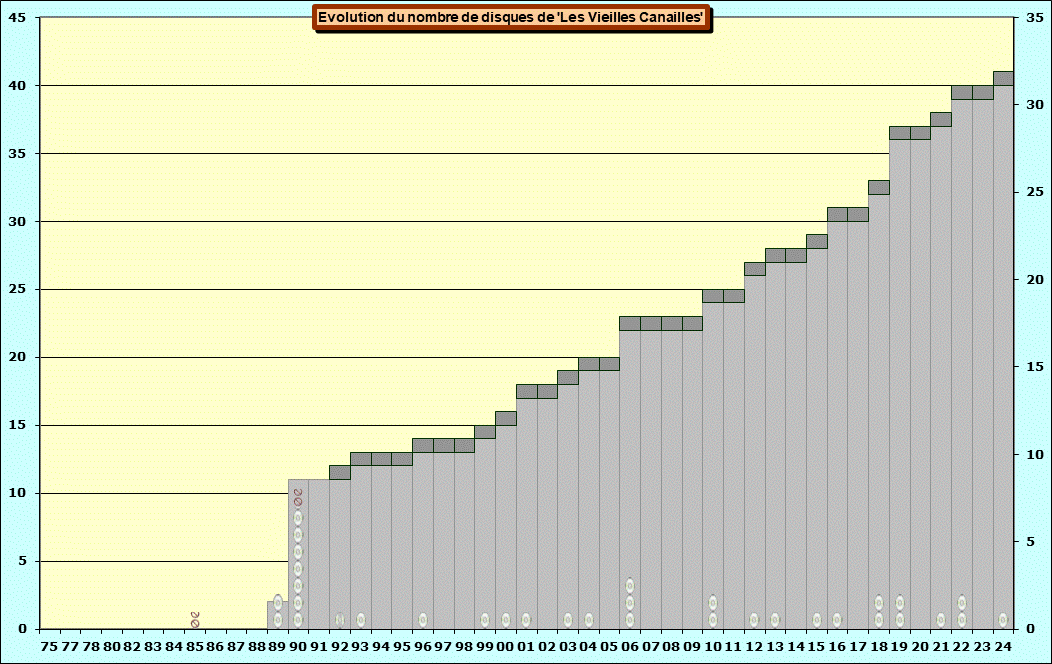
Task: Click the dark cap atop the 92 bar
Action: click(x=340, y=472)
